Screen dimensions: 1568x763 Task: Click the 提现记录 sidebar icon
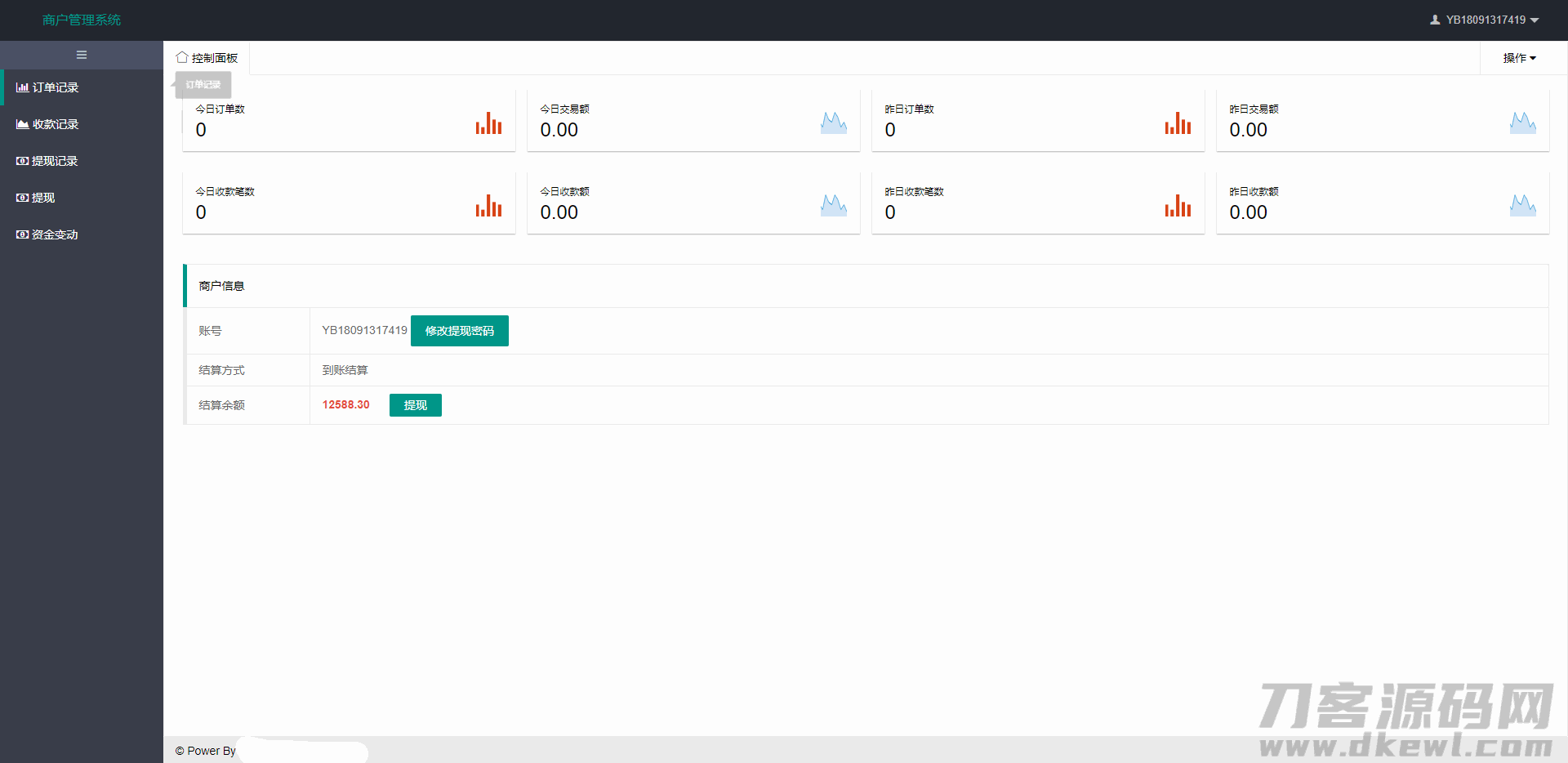[22, 161]
